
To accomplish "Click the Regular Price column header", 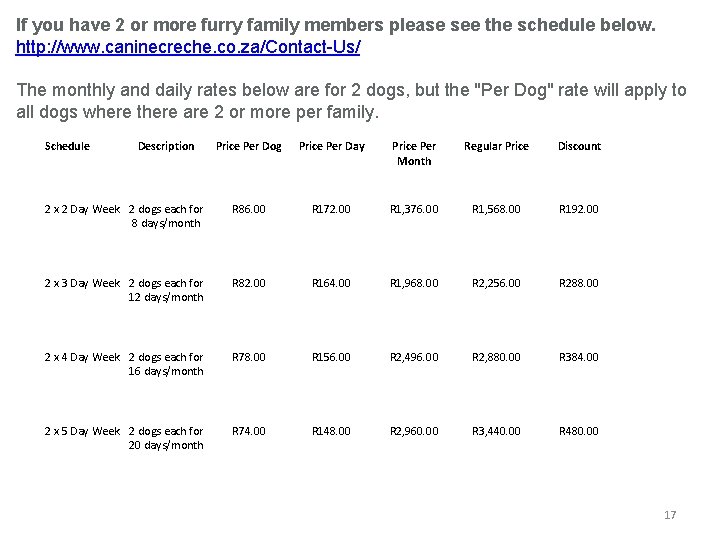I will (496, 146).
